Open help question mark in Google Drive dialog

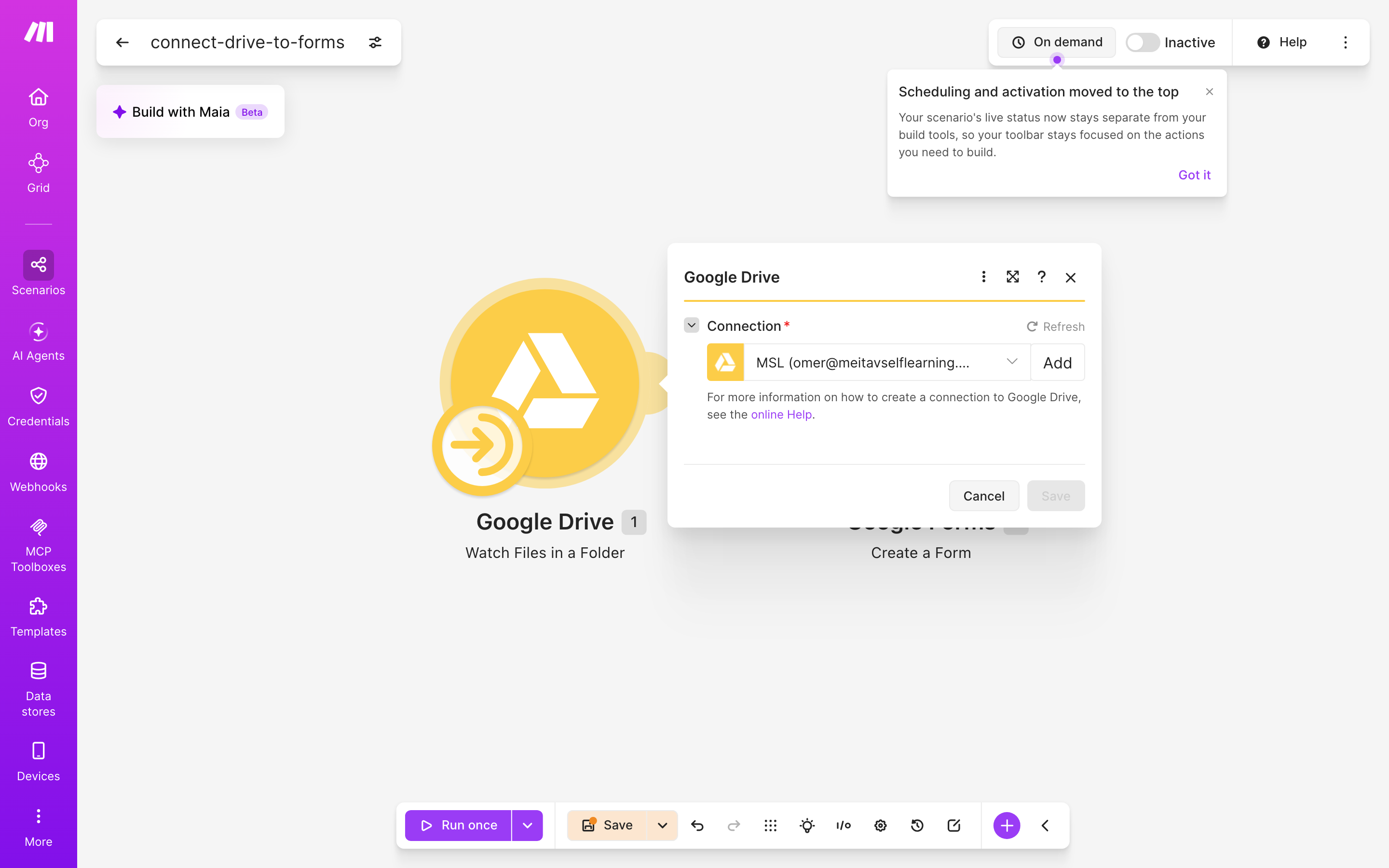click(x=1041, y=277)
